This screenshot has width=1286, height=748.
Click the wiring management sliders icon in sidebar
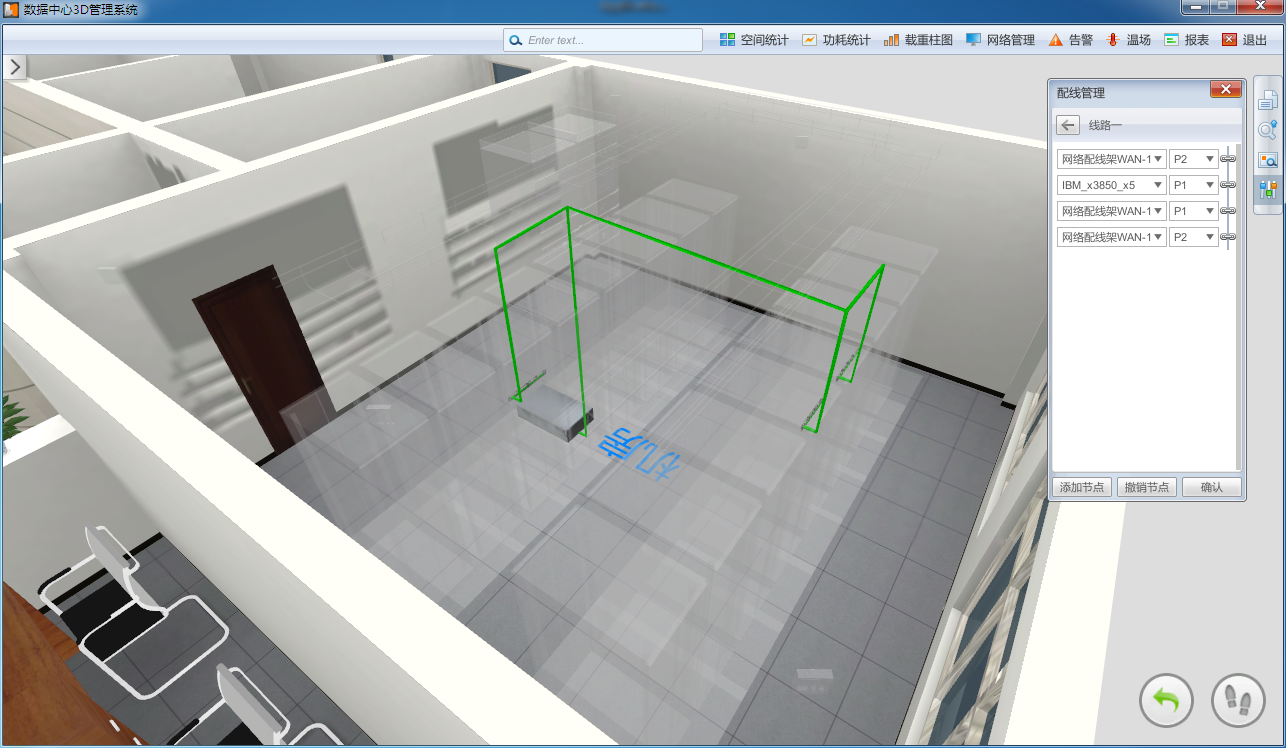[1267, 188]
